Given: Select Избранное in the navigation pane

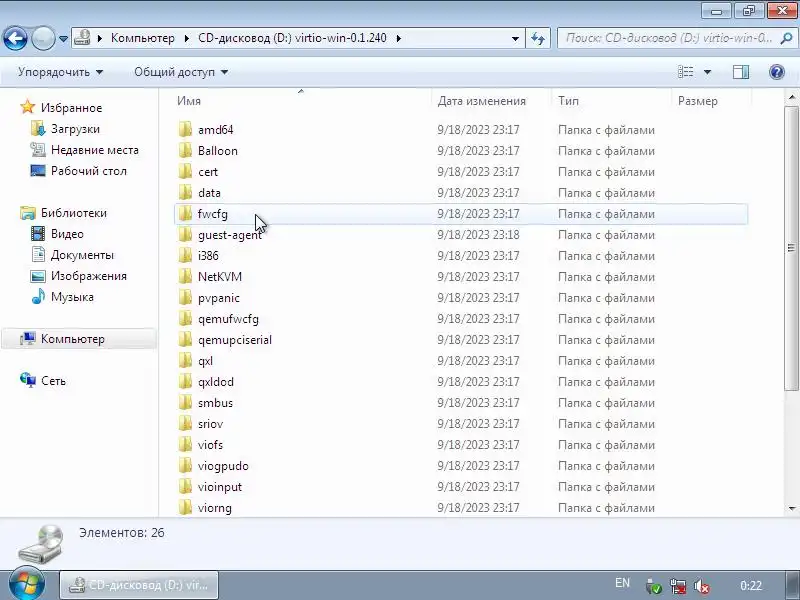Looking at the screenshot, I should pos(71,108).
